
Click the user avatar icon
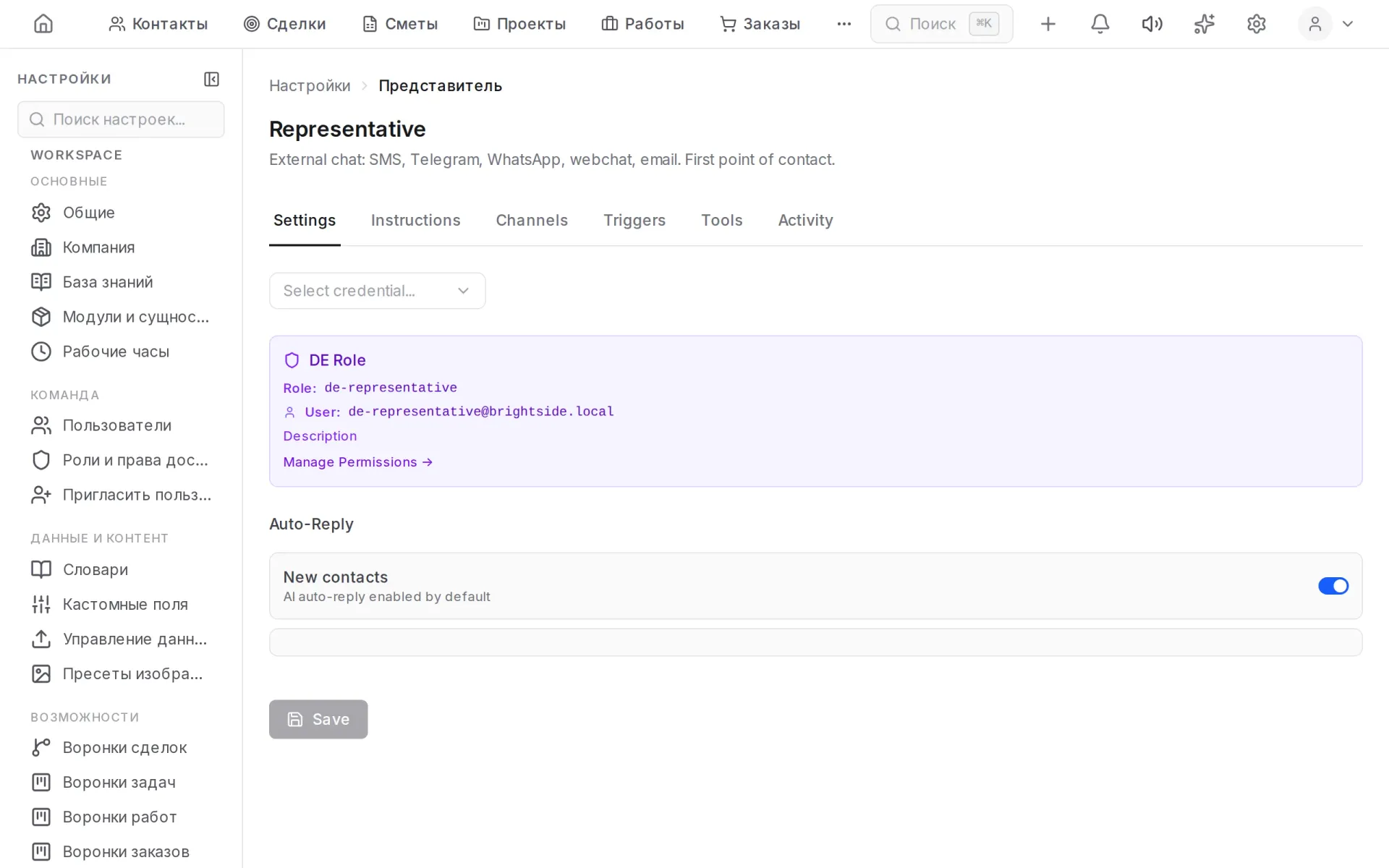click(x=1314, y=24)
